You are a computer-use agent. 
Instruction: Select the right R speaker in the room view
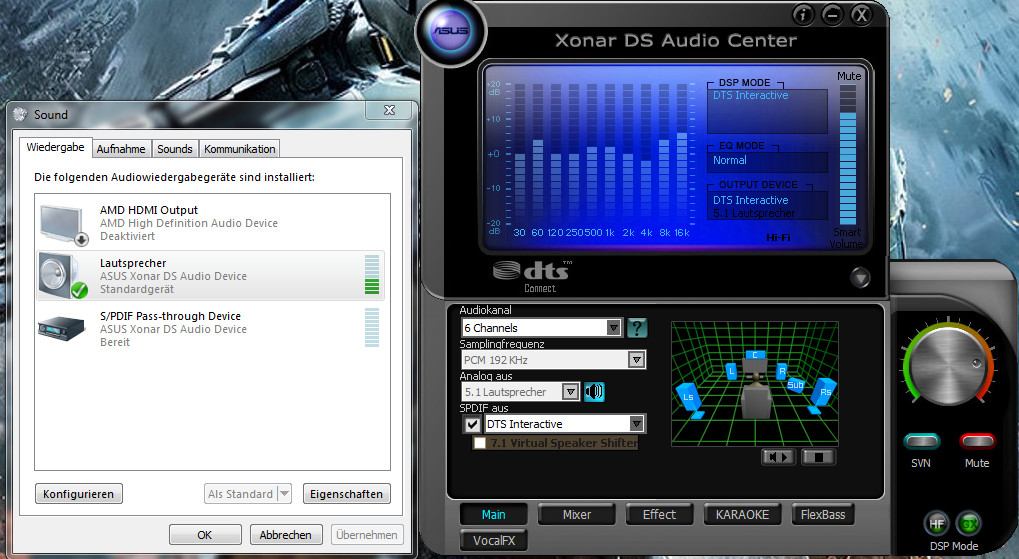(781, 371)
